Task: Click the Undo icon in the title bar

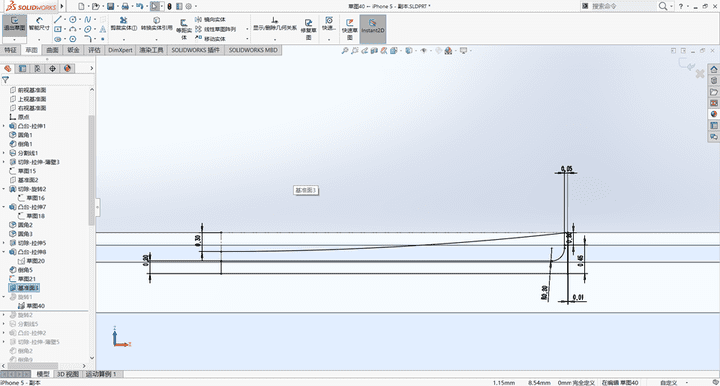Action: click(139, 6)
